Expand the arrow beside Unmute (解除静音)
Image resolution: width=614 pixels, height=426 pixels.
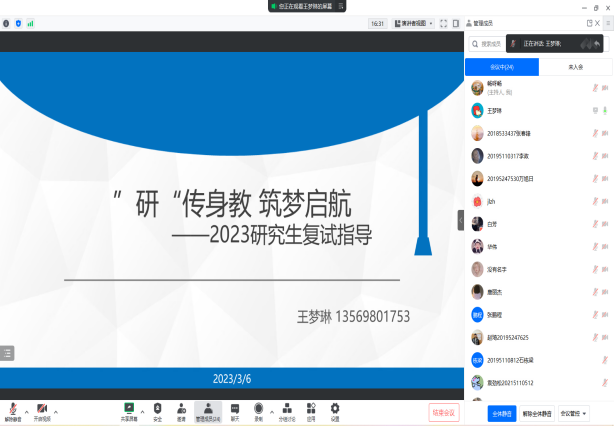coord(26,411)
